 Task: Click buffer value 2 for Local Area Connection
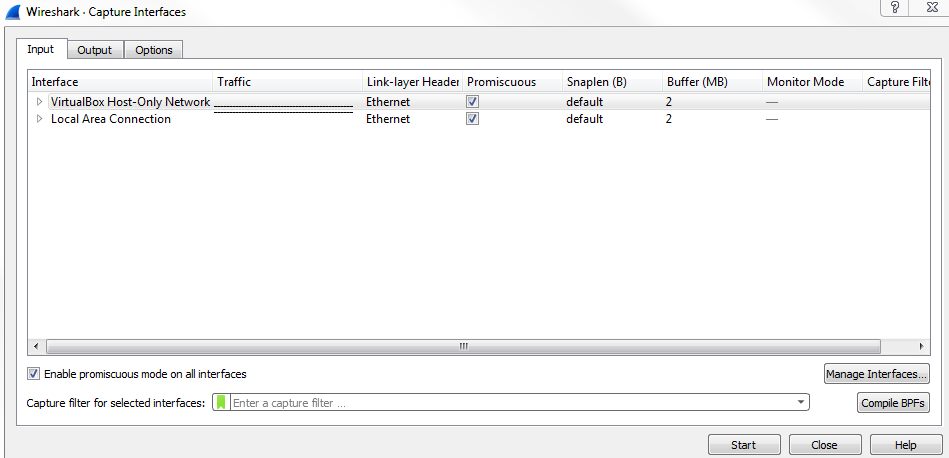(x=669, y=119)
